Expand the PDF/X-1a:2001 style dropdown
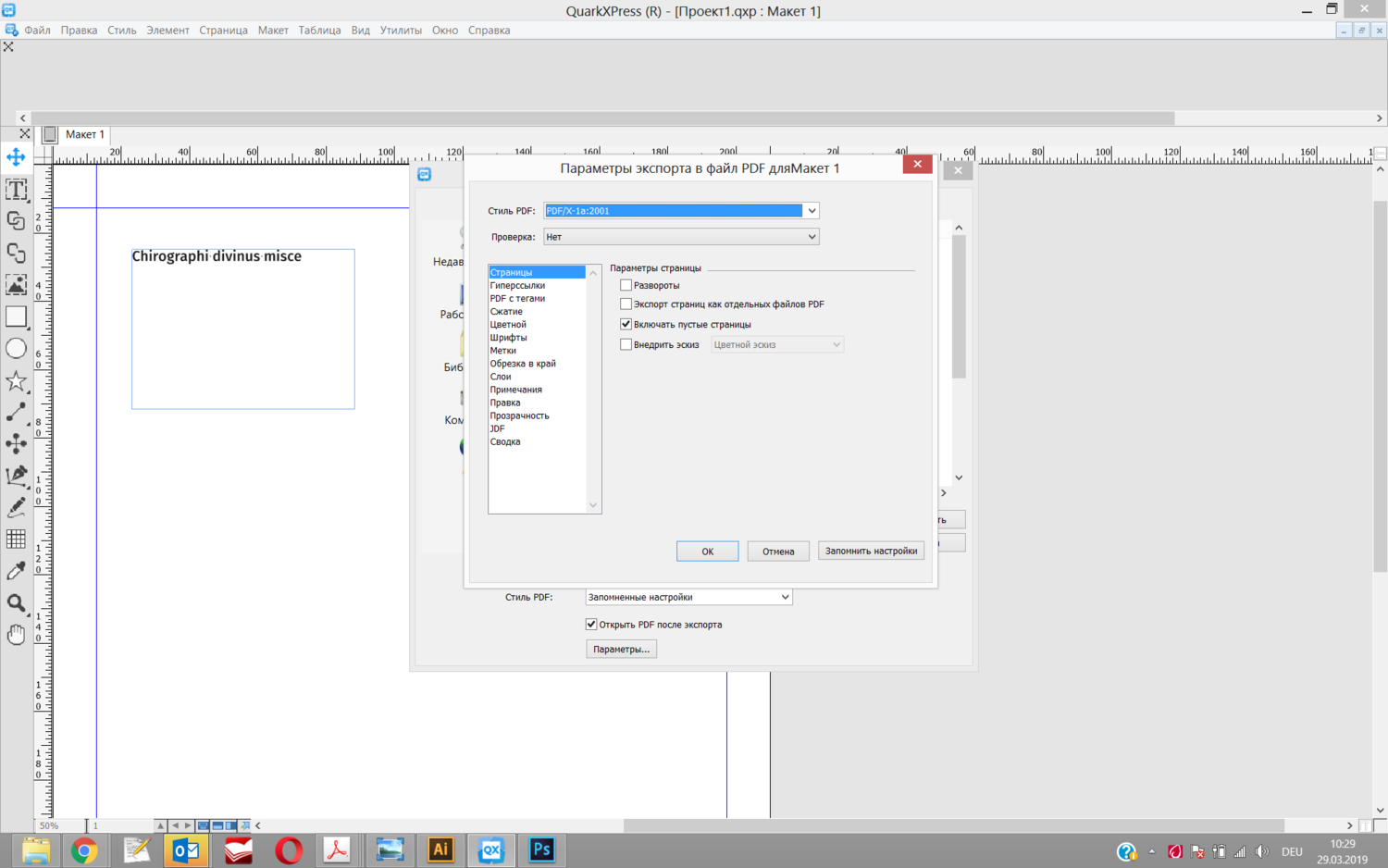Image resolution: width=1388 pixels, height=868 pixels. pos(812,211)
